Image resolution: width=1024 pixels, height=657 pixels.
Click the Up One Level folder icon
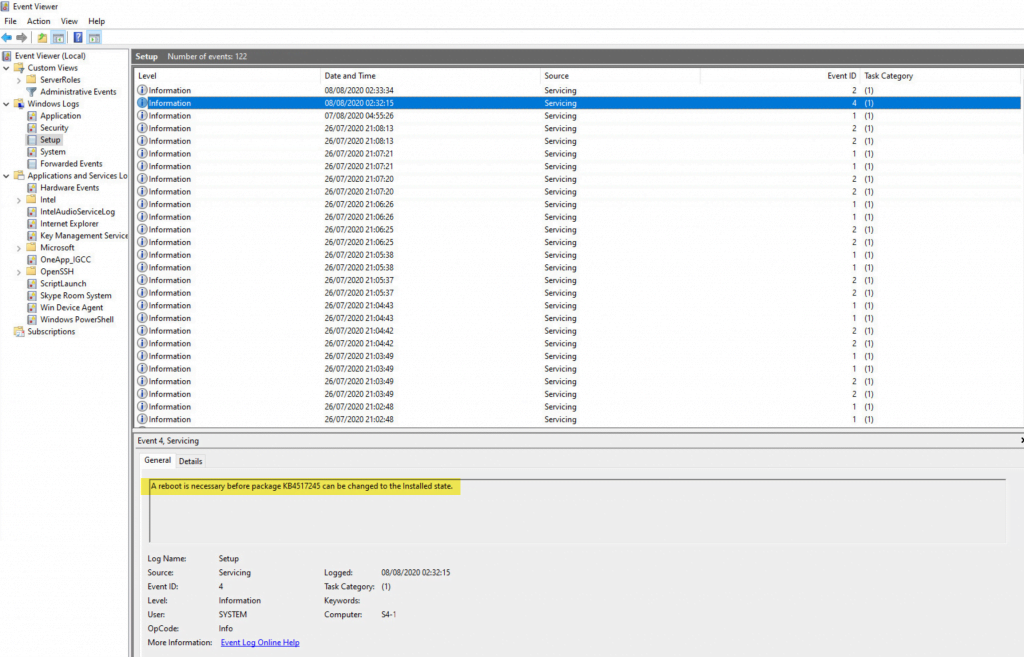click(42, 38)
